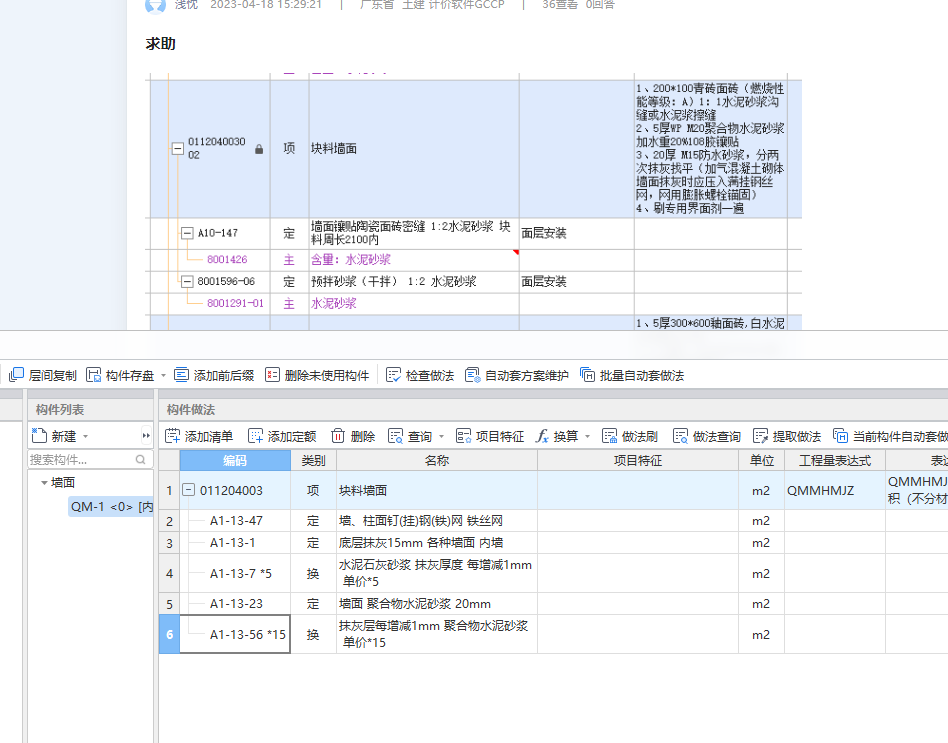Click 添加前后缀 toolbar icon
This screenshot has height=743, width=948.
point(181,375)
